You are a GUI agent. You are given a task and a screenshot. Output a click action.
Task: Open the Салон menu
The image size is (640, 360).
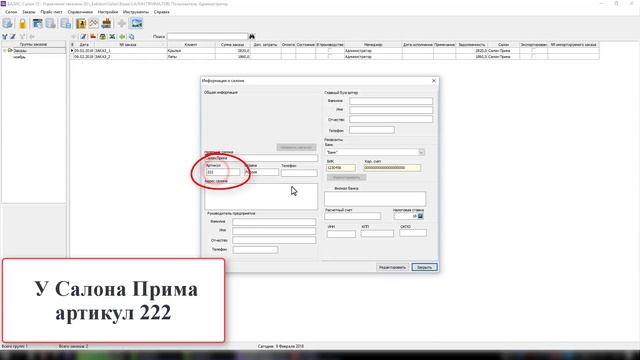click(11, 12)
